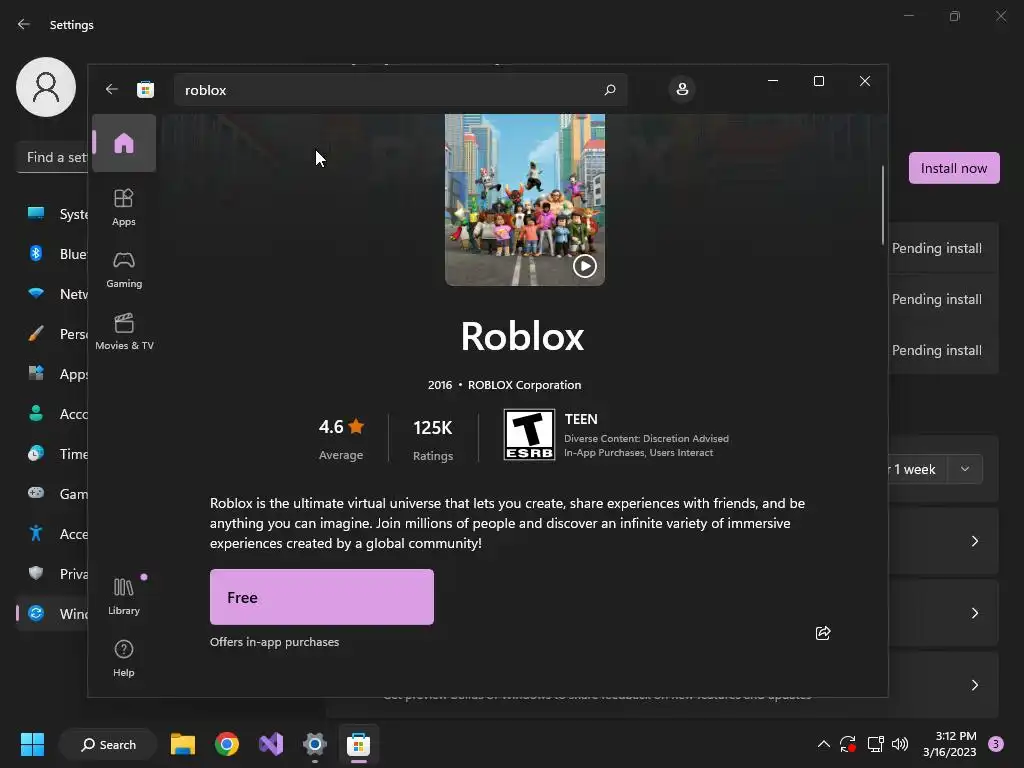
Task: Click the share icon for Roblox
Action: [x=823, y=633]
